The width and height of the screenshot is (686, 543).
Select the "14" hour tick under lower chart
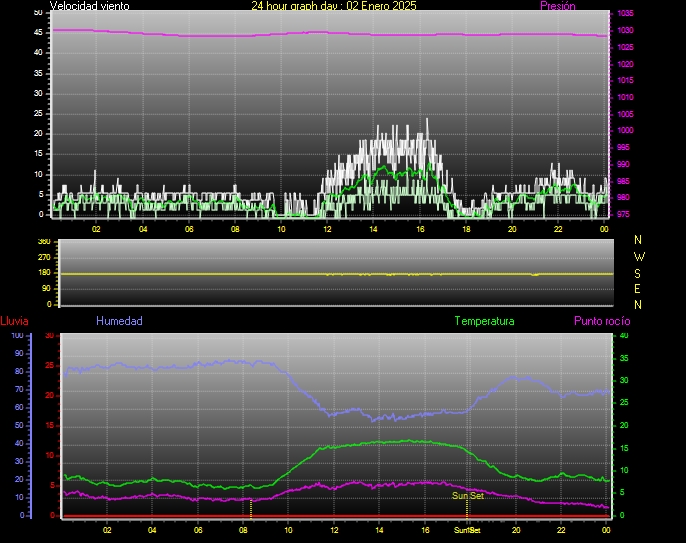[x=379, y=530]
